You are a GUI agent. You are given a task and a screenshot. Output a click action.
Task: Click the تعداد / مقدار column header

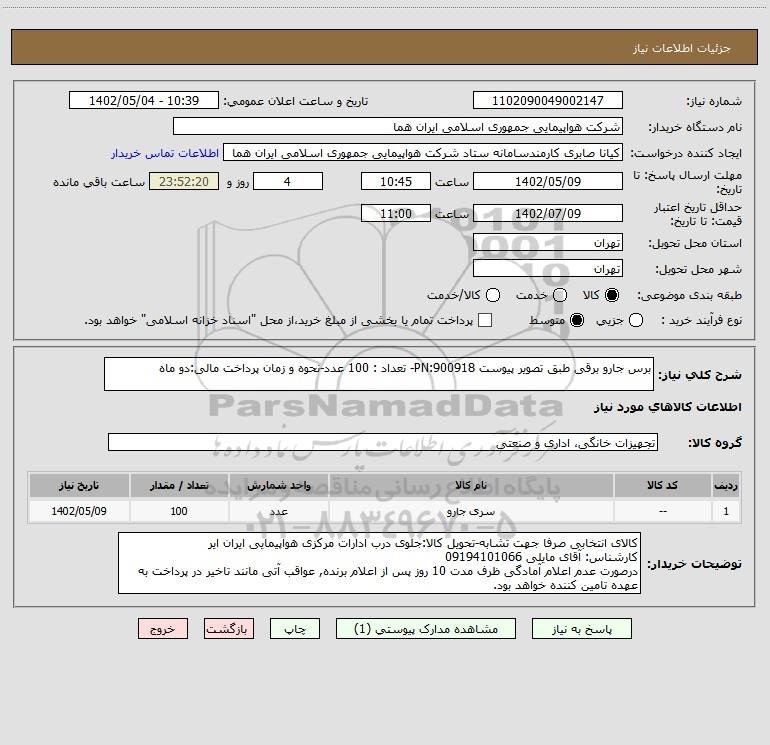tap(179, 485)
